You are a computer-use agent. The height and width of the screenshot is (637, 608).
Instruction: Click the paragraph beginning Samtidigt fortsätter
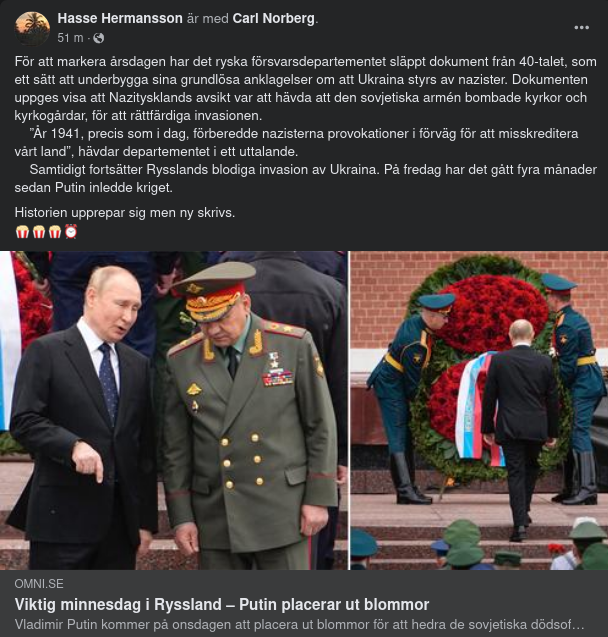pyautogui.click(x=305, y=178)
